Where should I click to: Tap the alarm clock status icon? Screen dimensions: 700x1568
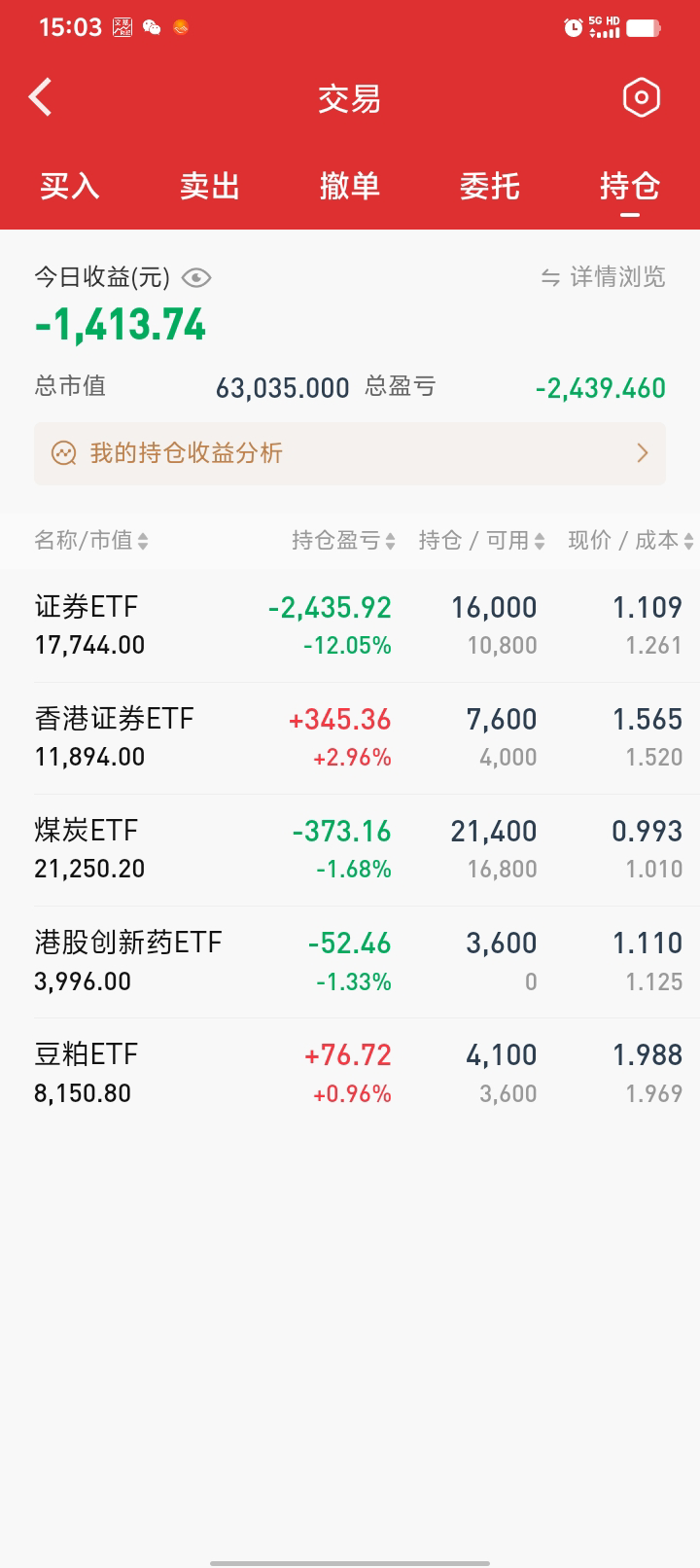[573, 27]
